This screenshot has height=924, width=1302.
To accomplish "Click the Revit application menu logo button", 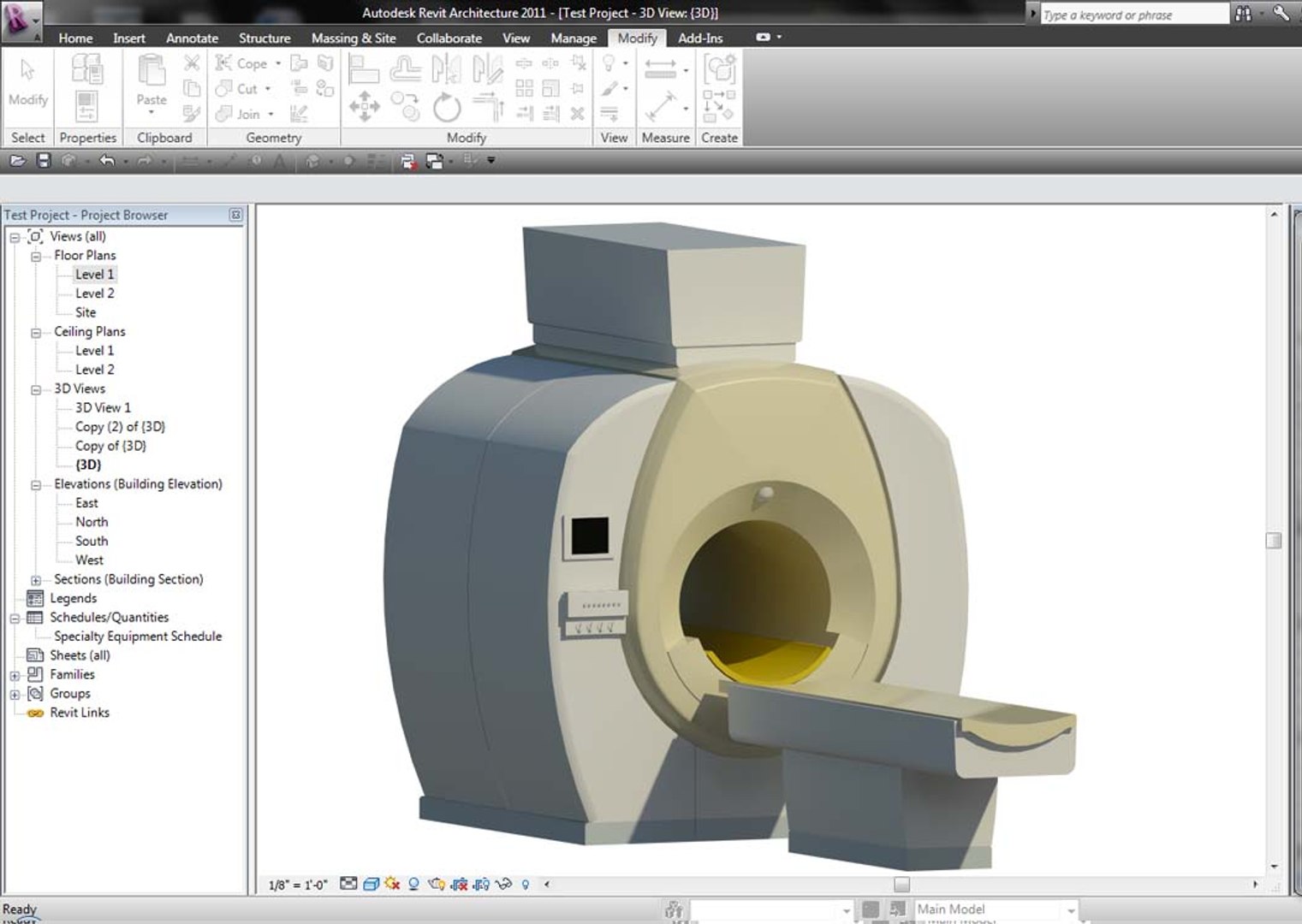I will pos(21,21).
